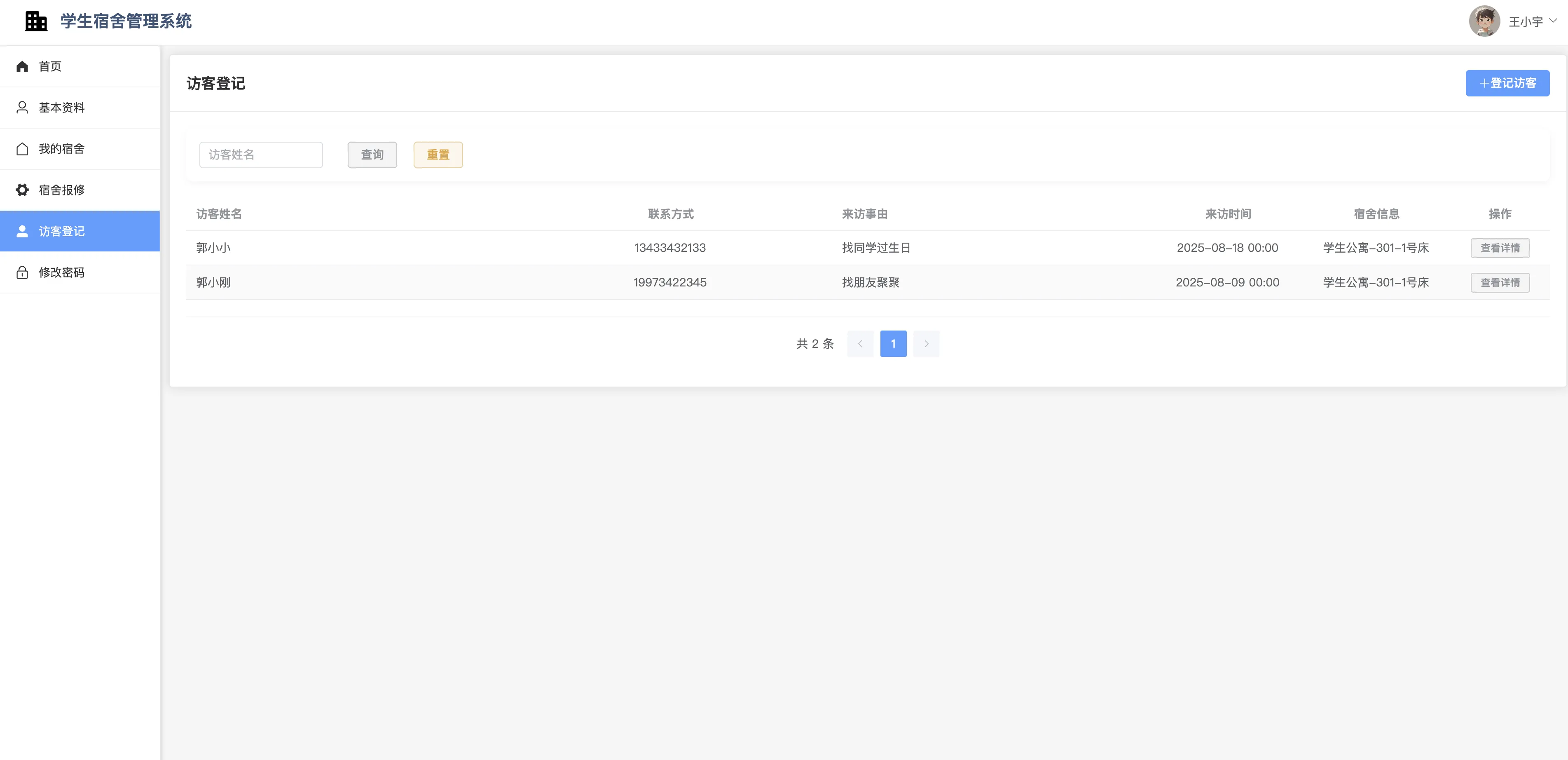The height and width of the screenshot is (760, 1568).
Task: Click the 登记访客 button
Action: 1507,83
